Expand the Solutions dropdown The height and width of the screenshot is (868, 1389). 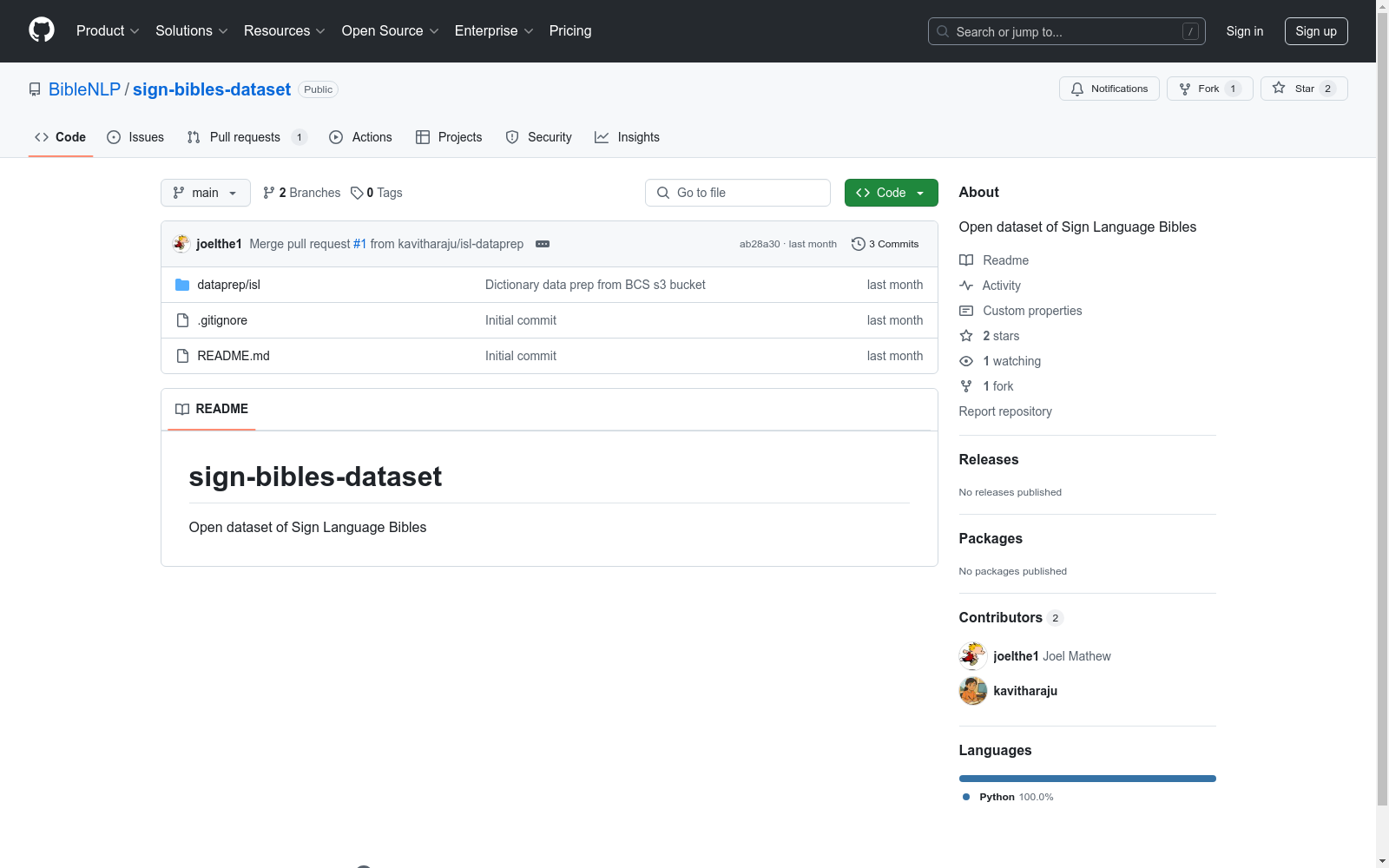192,31
